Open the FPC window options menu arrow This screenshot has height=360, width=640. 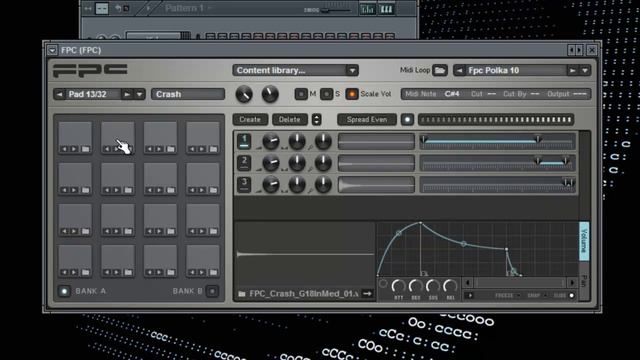tap(52, 50)
